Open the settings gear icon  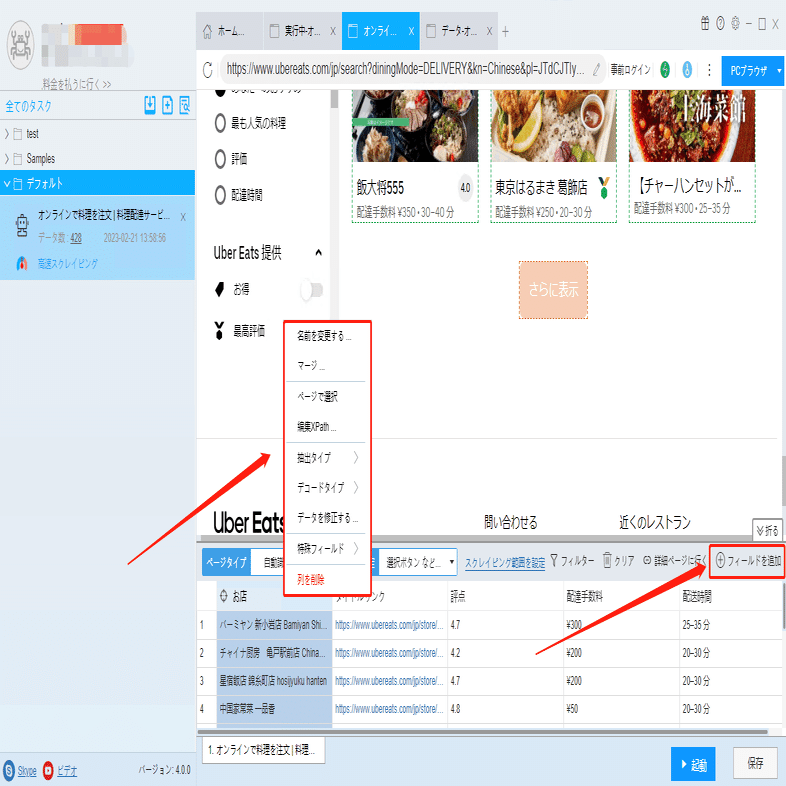[735, 23]
